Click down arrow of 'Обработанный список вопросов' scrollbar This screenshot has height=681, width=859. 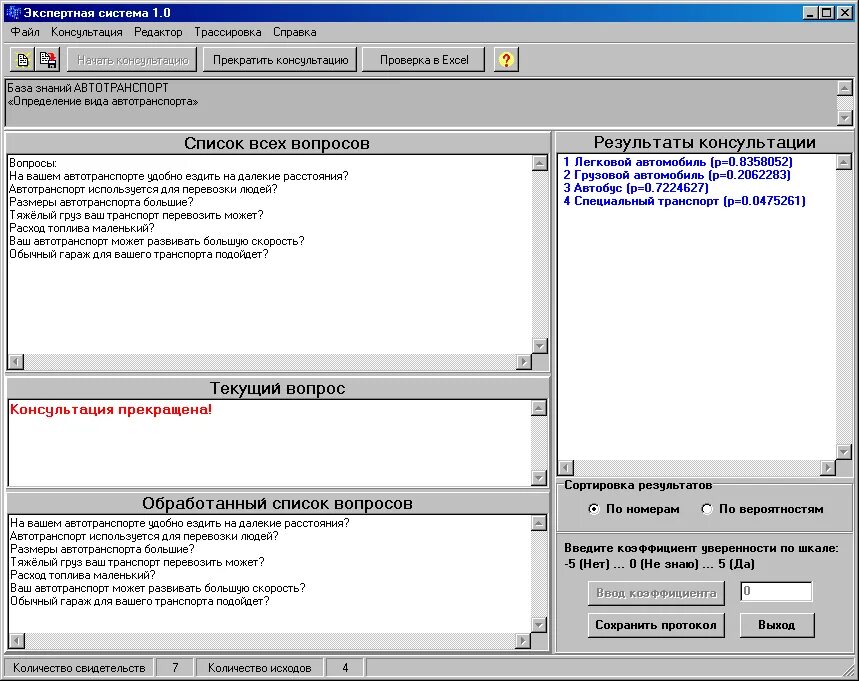(539, 625)
